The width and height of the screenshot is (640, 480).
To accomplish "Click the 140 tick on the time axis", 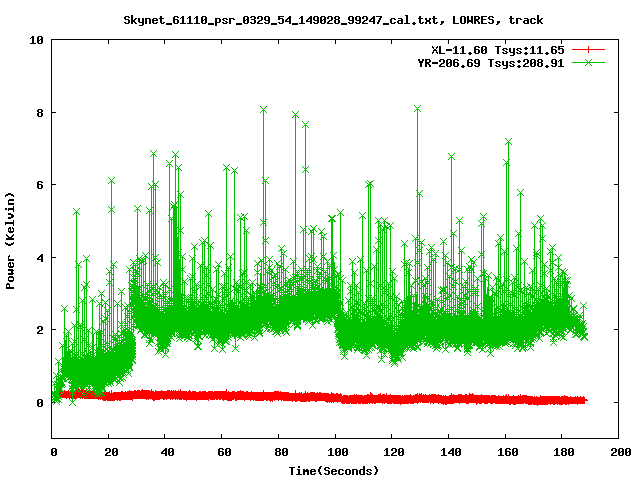I will [x=450, y=452].
